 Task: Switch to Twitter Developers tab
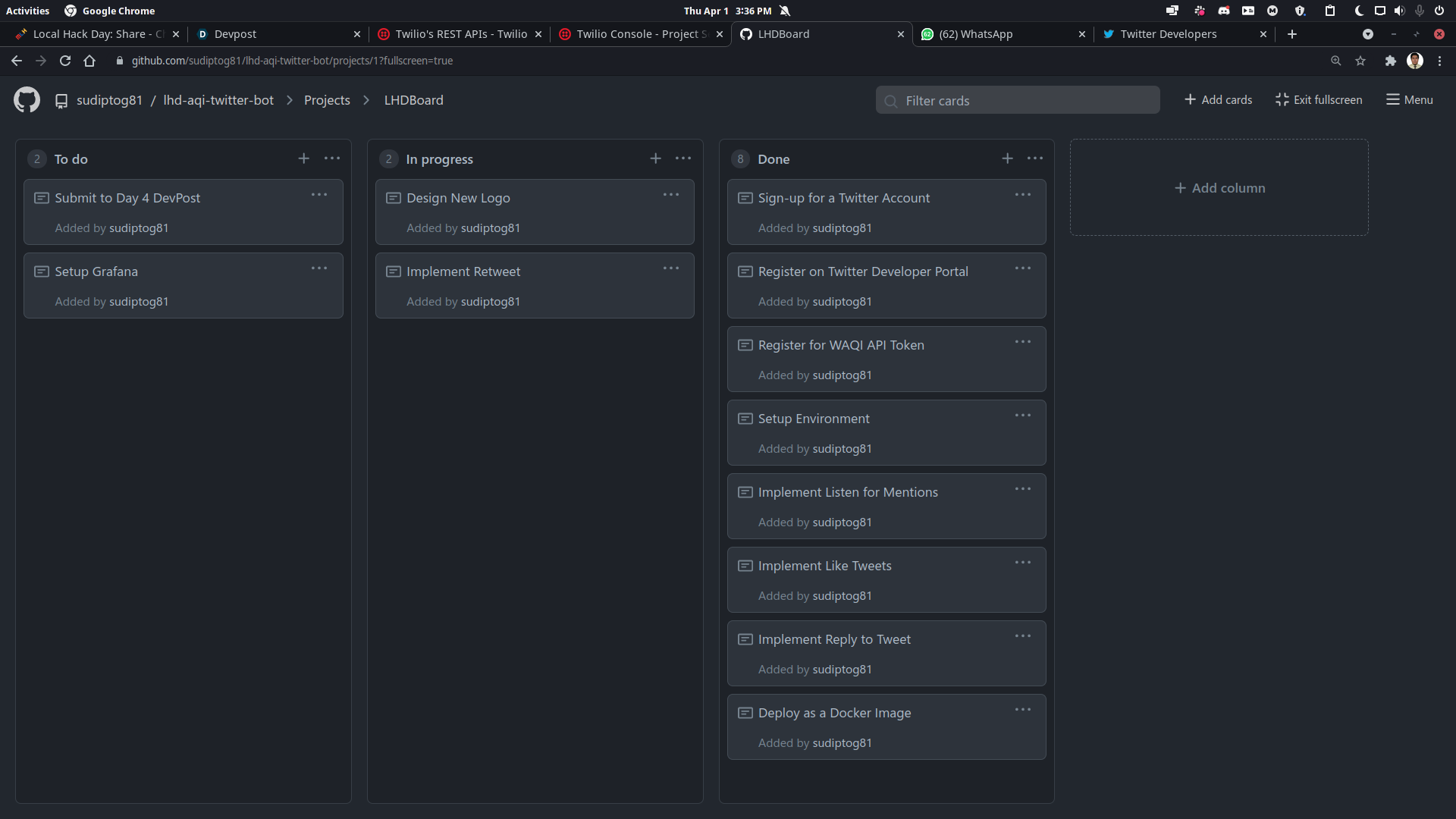(x=1168, y=34)
